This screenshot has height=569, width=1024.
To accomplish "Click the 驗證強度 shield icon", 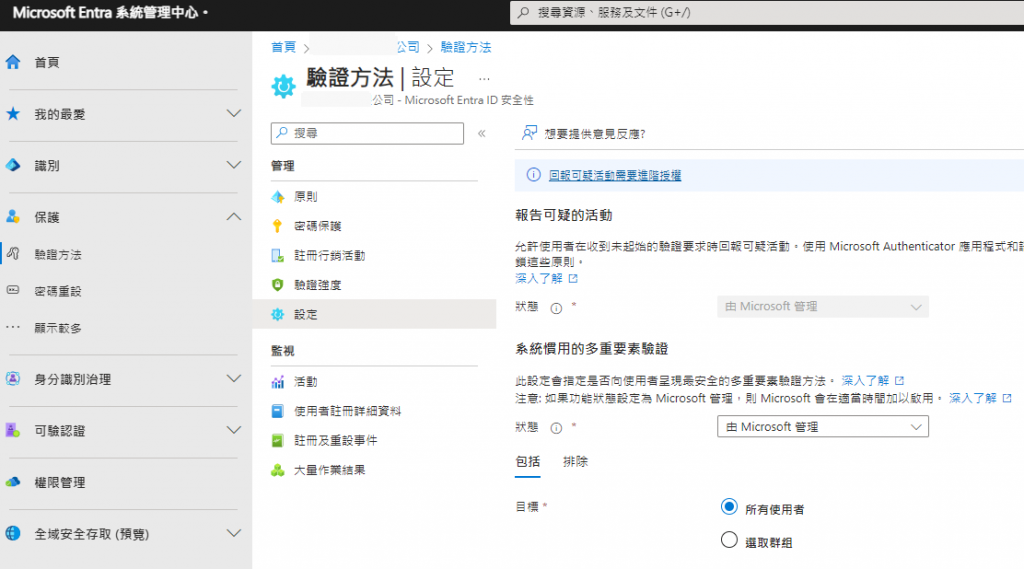I will [x=278, y=285].
